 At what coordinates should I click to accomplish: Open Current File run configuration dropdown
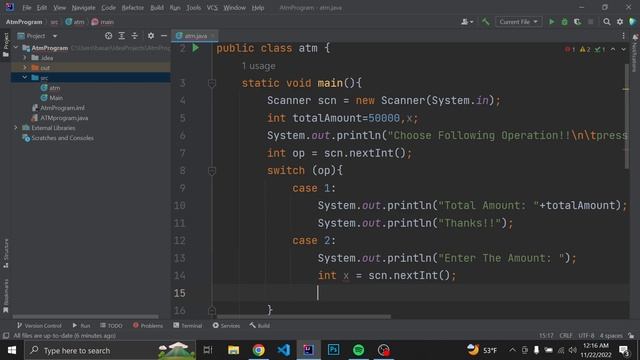point(518,22)
